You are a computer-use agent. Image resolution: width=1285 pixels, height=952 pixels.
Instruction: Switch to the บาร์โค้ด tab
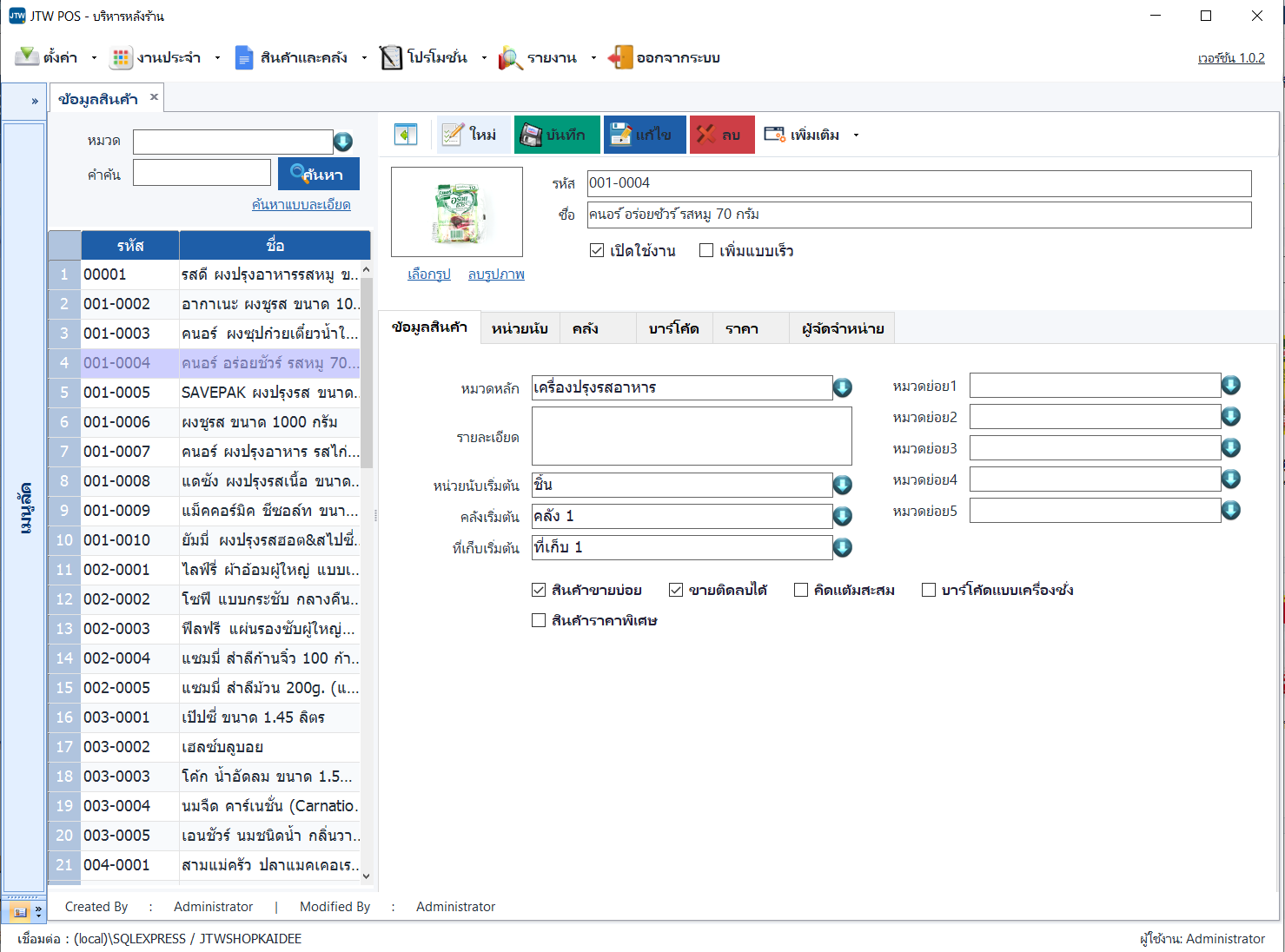coord(674,328)
